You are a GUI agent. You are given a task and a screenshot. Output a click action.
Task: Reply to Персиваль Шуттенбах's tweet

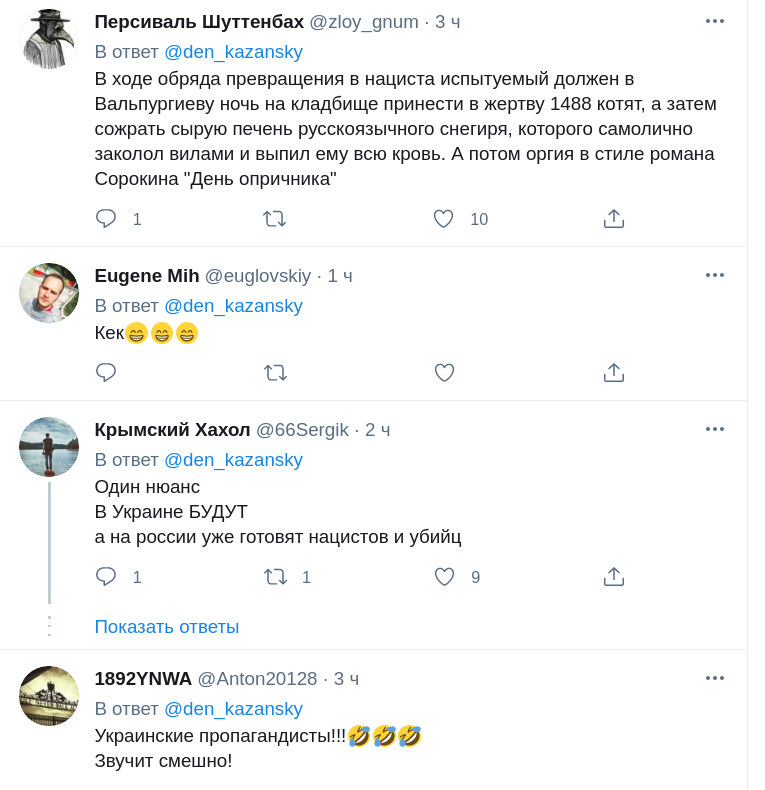[x=106, y=219]
